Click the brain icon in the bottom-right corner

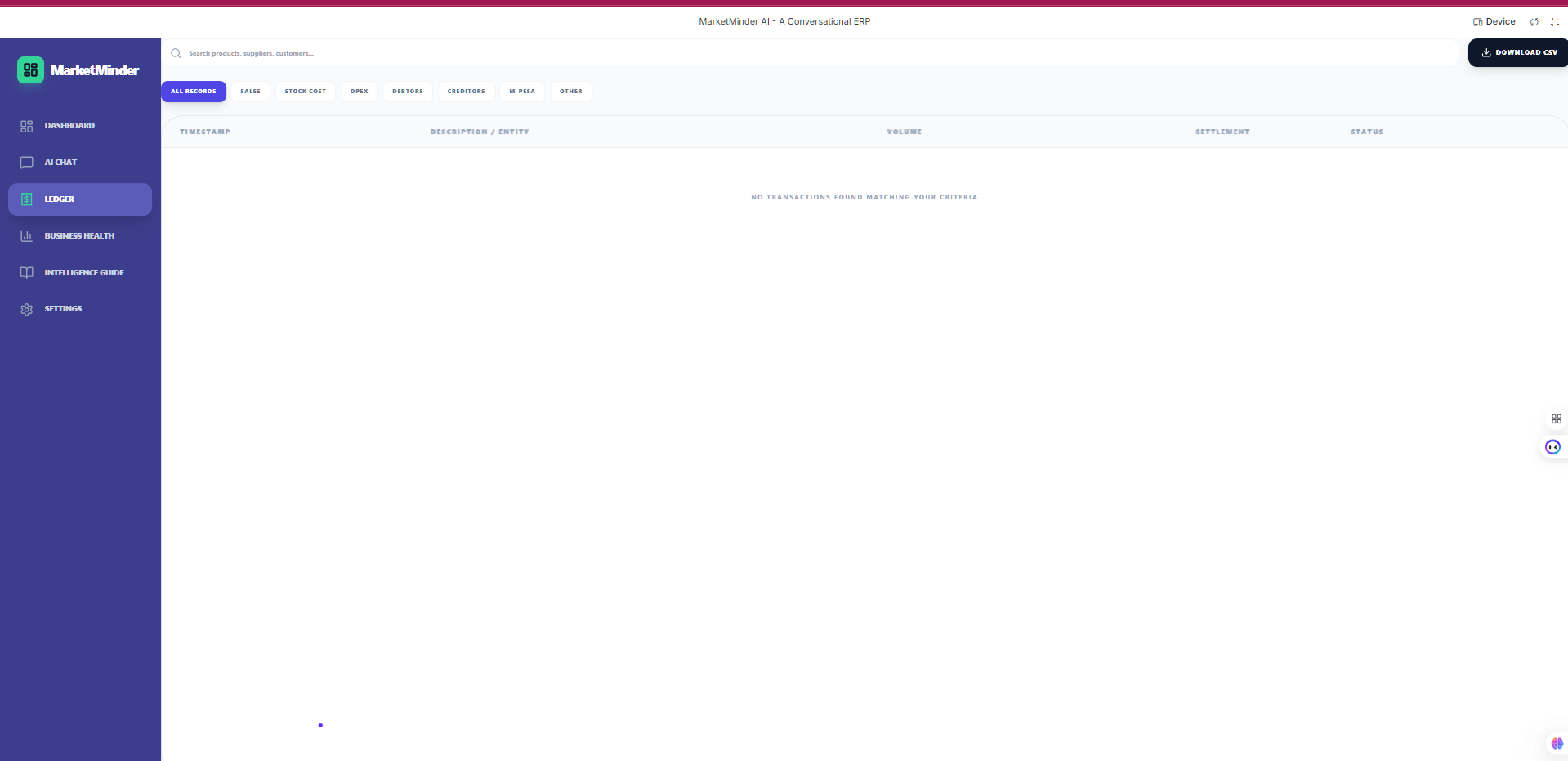pos(1557,744)
